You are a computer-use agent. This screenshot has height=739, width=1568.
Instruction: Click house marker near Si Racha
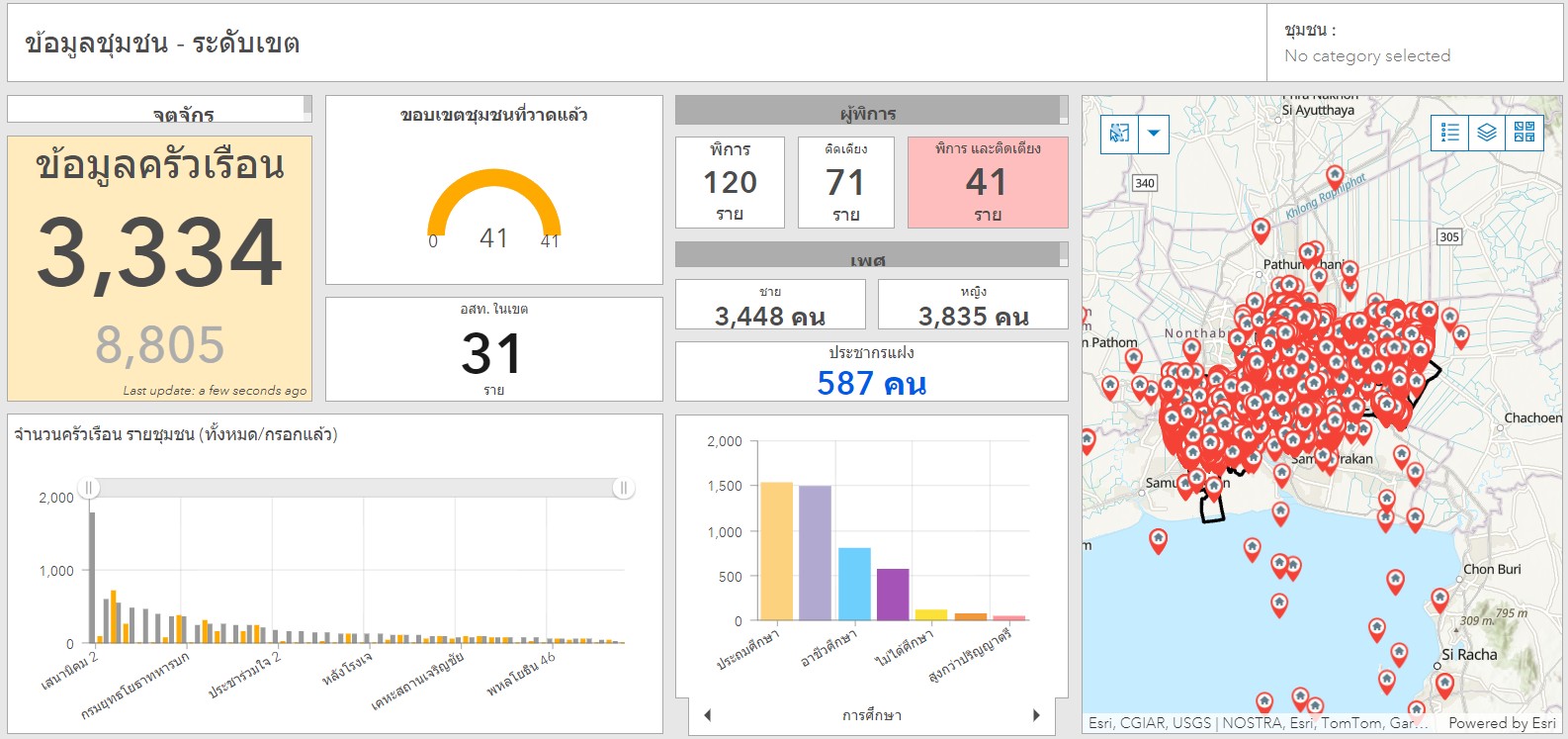click(1444, 683)
